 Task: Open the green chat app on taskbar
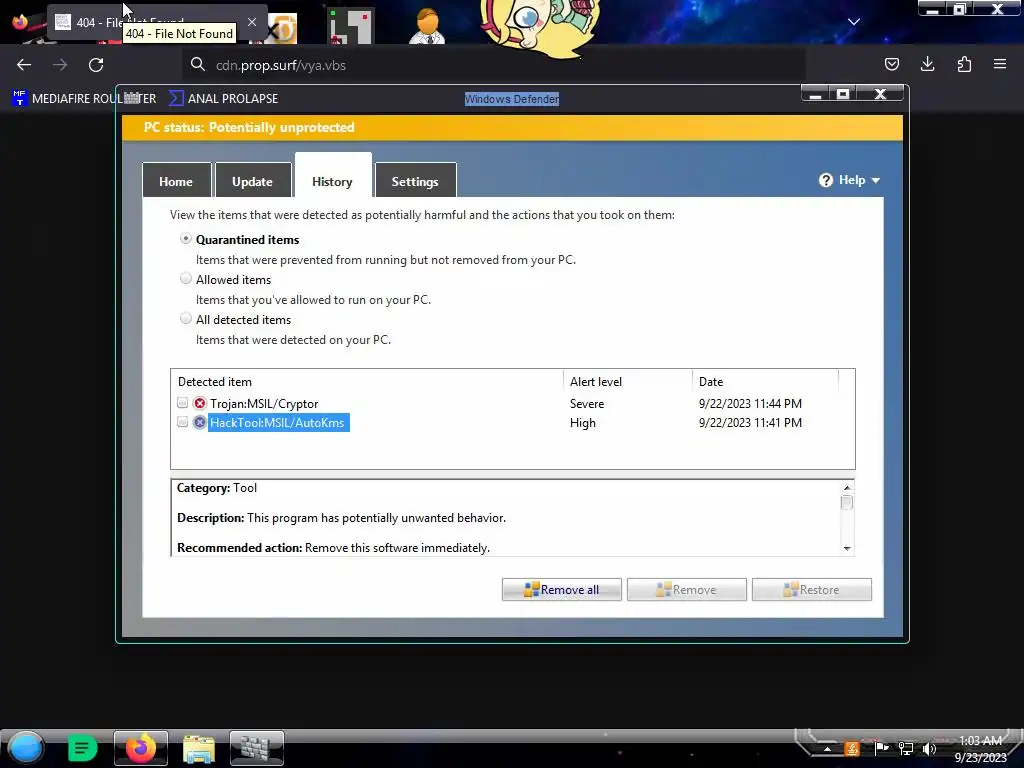[82, 748]
